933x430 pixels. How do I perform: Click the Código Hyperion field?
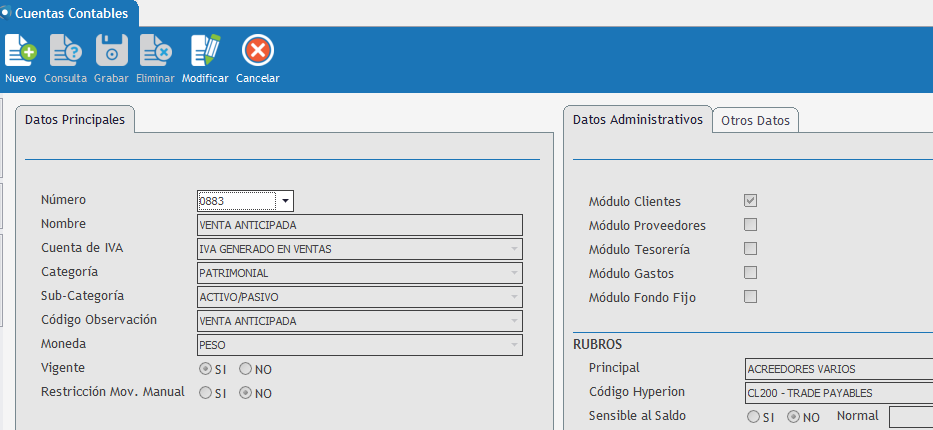(x=838, y=392)
